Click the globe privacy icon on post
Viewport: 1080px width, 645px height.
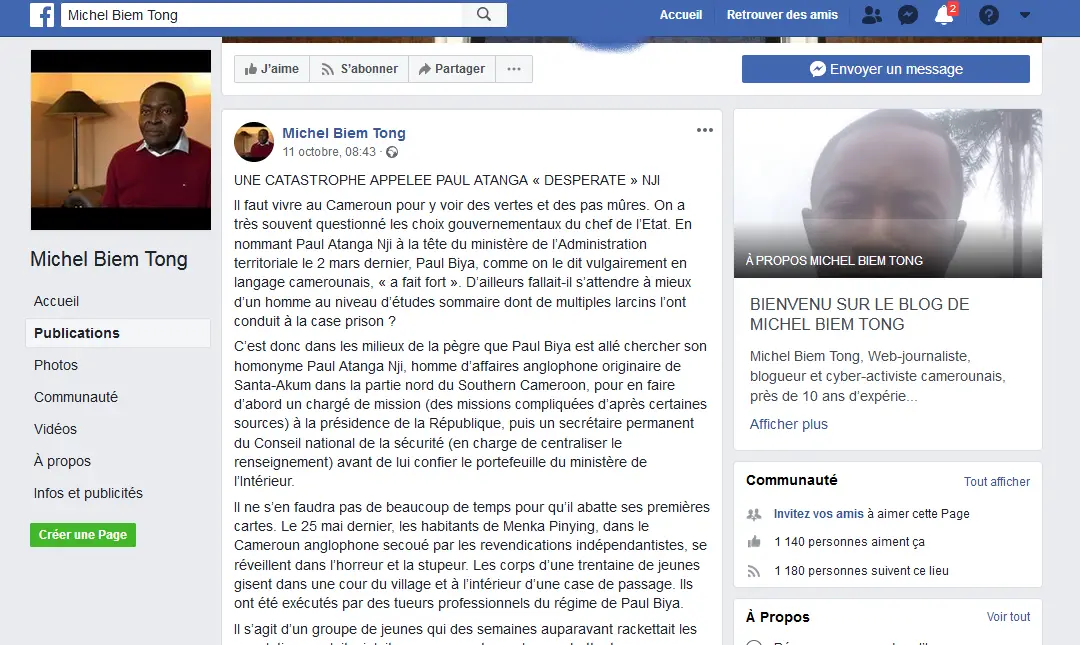point(392,152)
